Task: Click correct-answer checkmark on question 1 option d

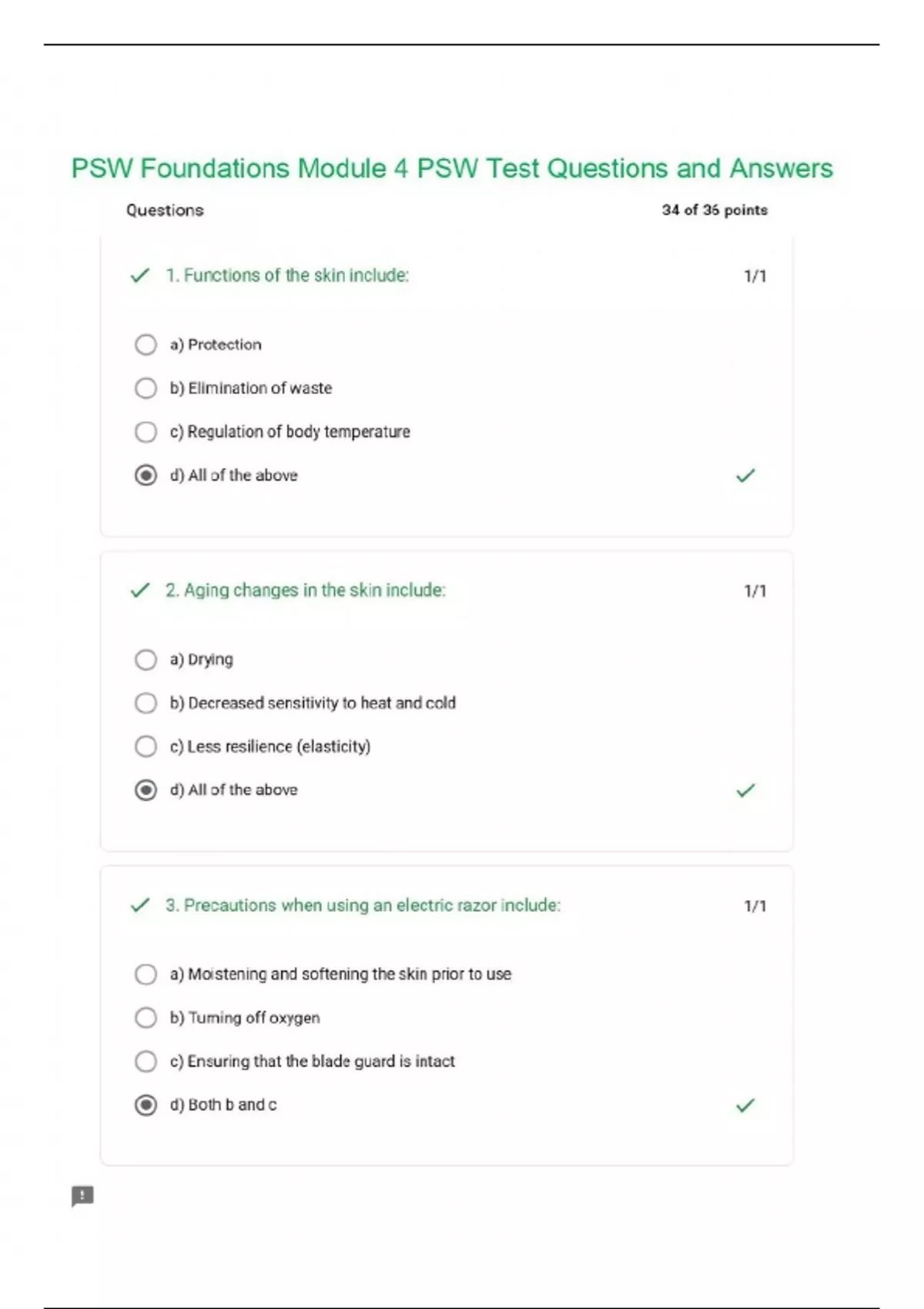Action: [745, 476]
